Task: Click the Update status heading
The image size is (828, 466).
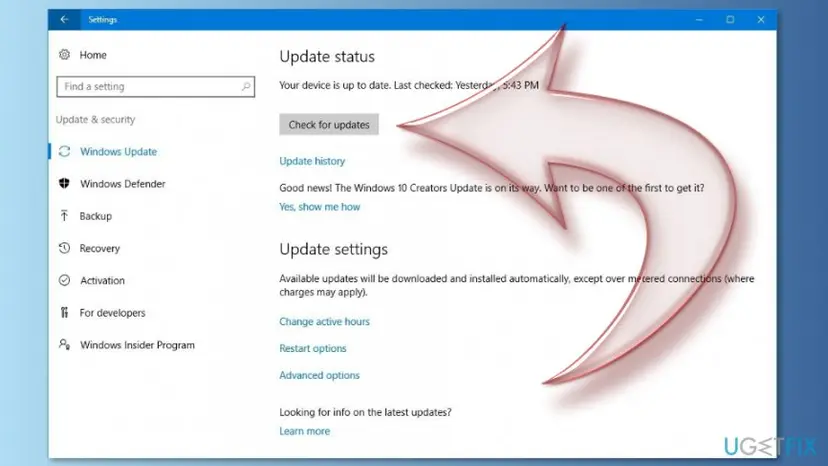Action: [x=327, y=57]
